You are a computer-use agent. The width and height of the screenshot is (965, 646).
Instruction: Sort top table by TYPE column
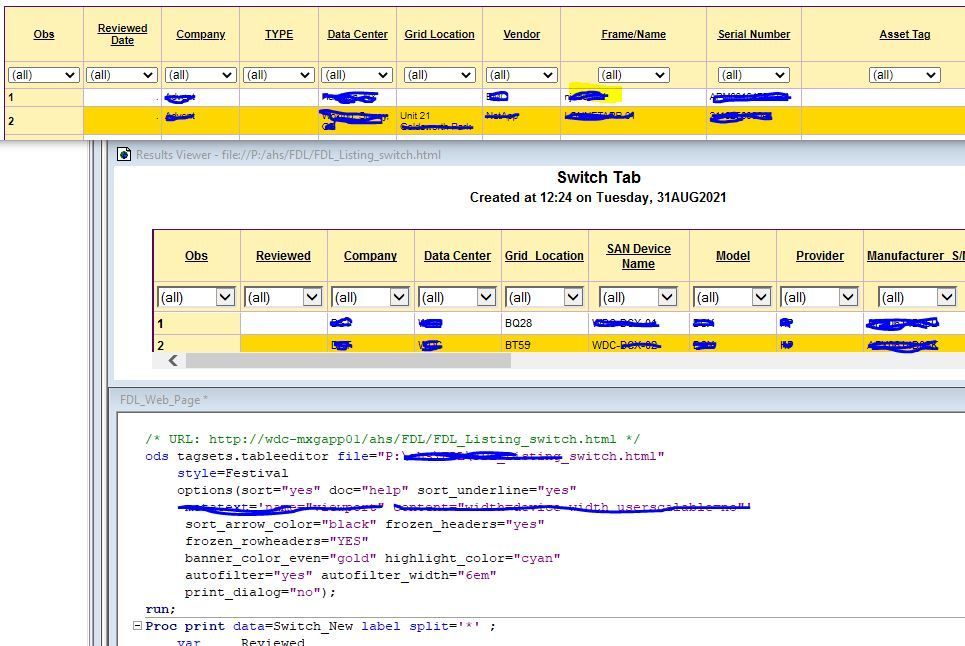click(x=279, y=34)
